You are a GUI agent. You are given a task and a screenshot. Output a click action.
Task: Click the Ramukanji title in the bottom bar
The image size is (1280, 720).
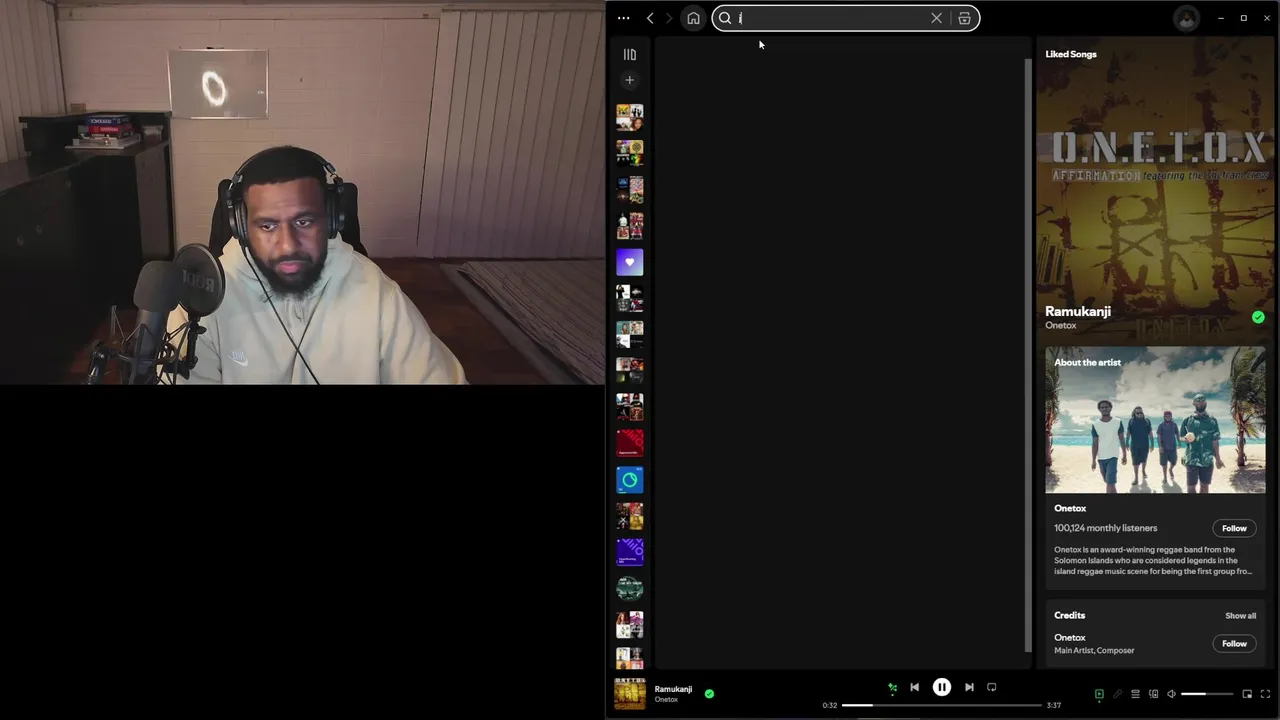(x=673, y=689)
